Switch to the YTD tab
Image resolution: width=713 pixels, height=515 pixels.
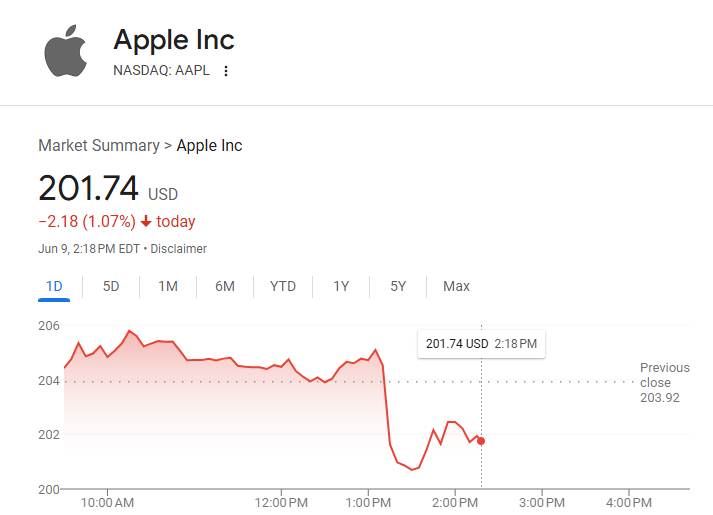point(283,287)
